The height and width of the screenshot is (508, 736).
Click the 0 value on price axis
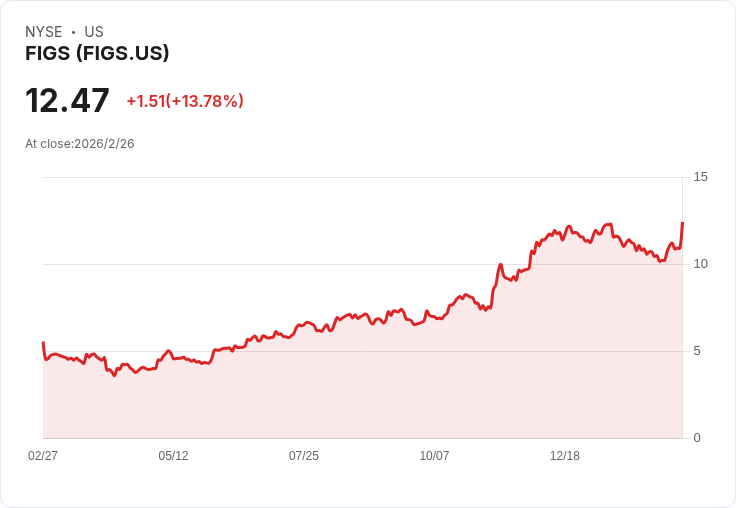click(697, 438)
